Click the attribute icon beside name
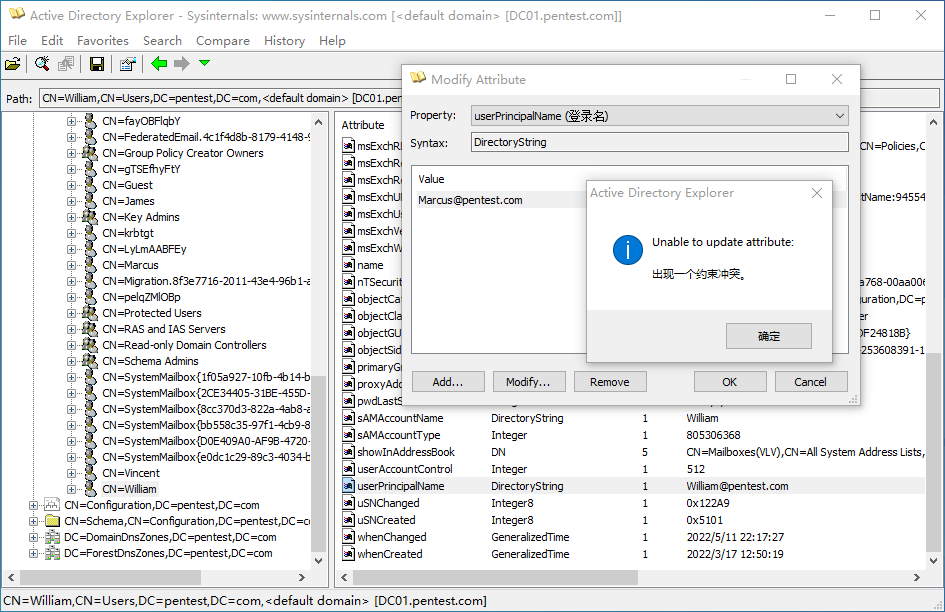The height and width of the screenshot is (612, 945). 348,265
